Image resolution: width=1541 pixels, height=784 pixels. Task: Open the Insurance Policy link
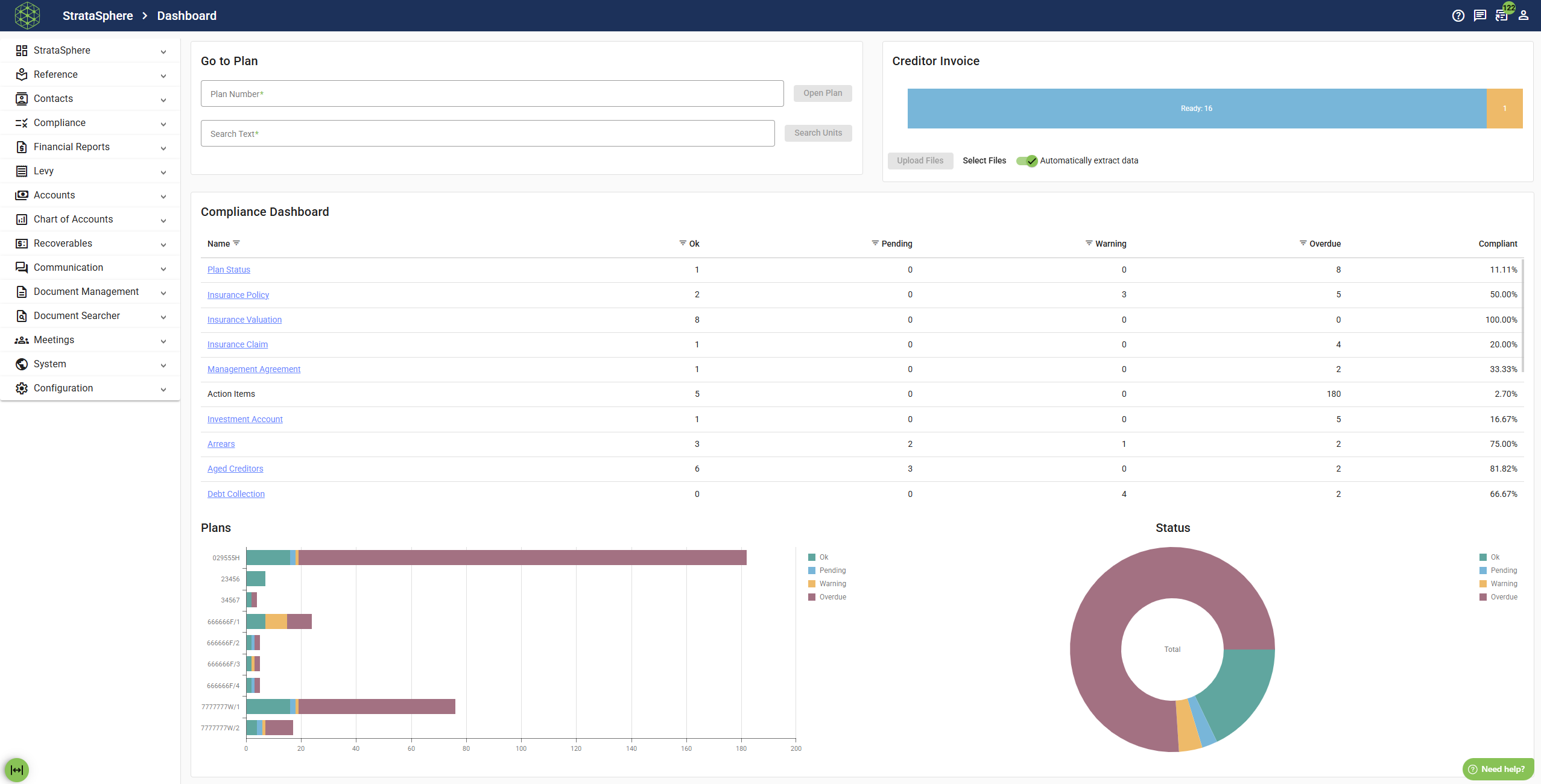point(238,295)
